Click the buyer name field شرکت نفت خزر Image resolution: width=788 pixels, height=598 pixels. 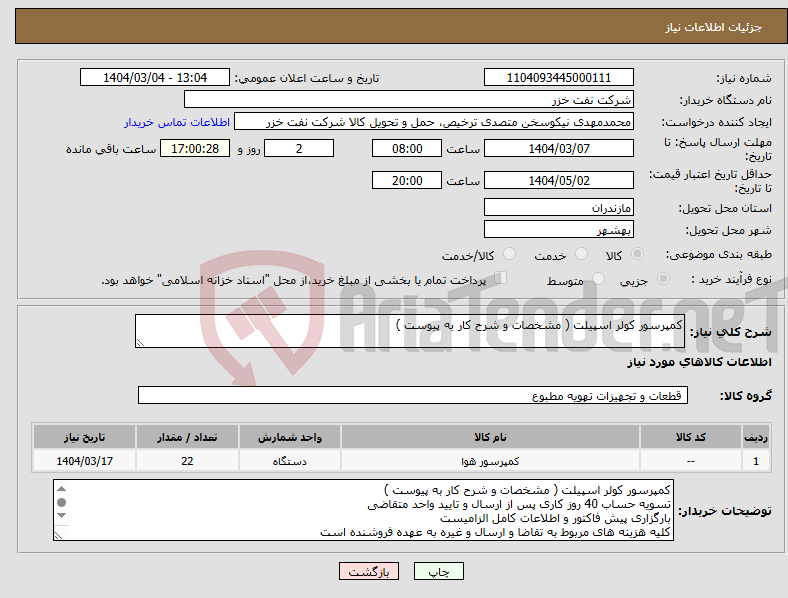[409, 99]
